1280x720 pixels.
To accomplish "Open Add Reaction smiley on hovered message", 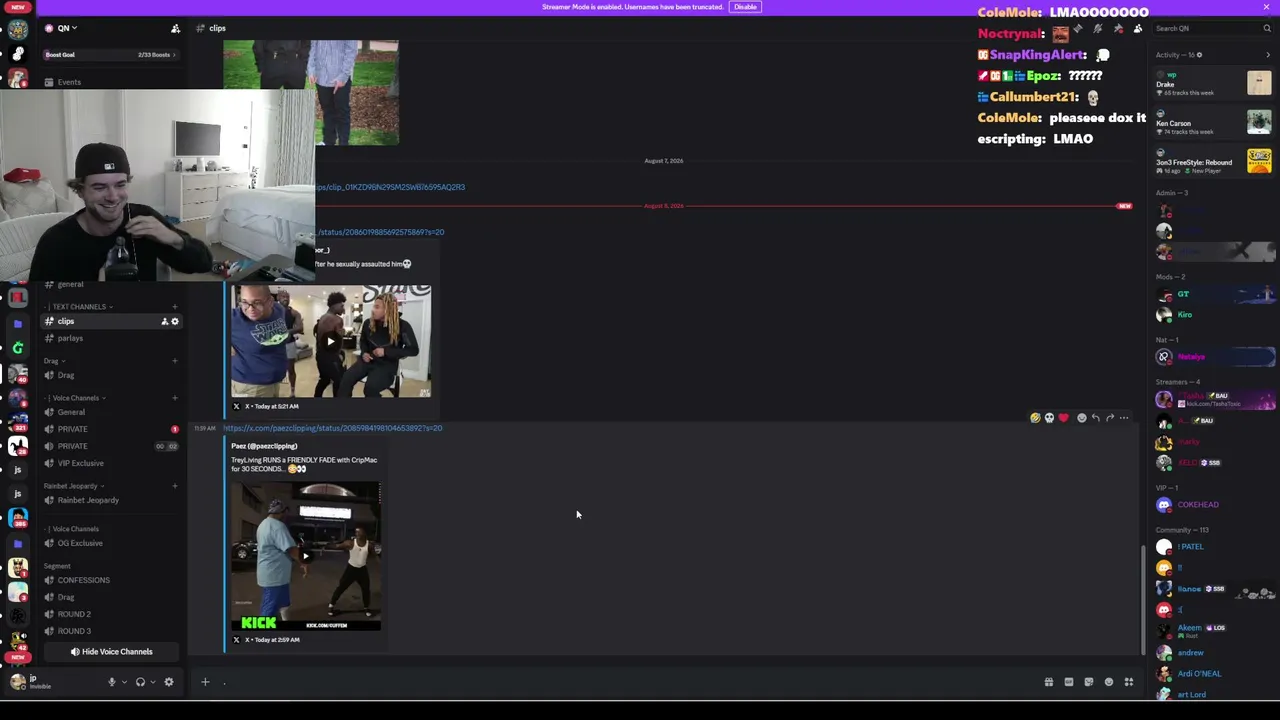I will click(1081, 418).
